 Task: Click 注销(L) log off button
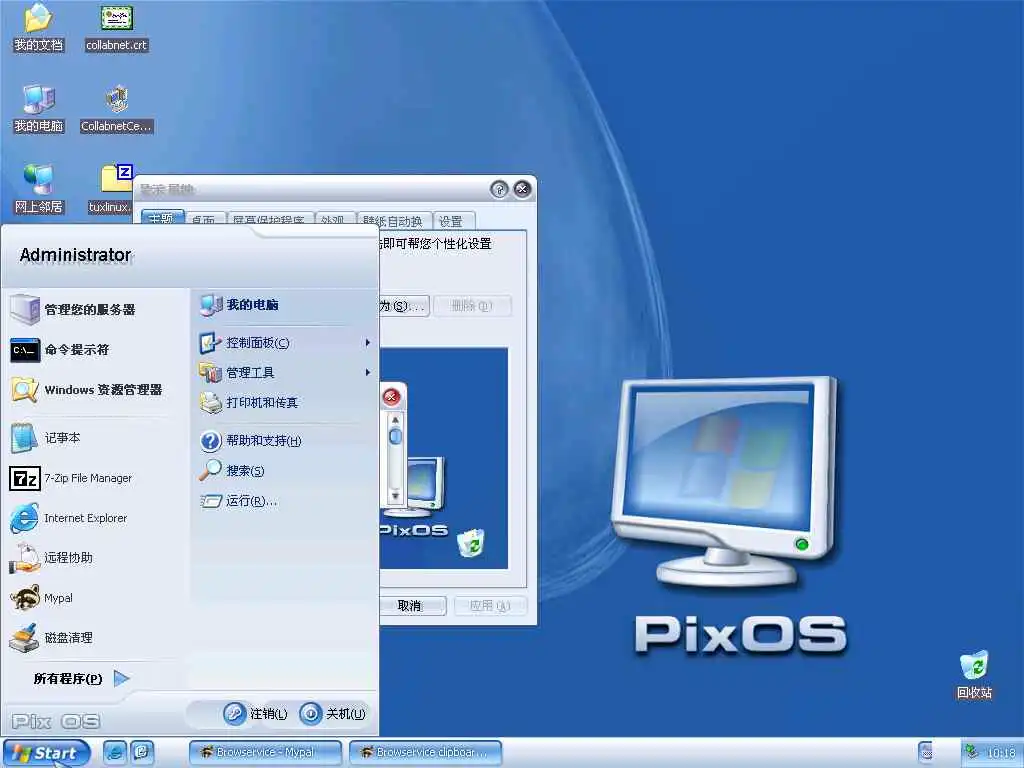click(x=256, y=714)
